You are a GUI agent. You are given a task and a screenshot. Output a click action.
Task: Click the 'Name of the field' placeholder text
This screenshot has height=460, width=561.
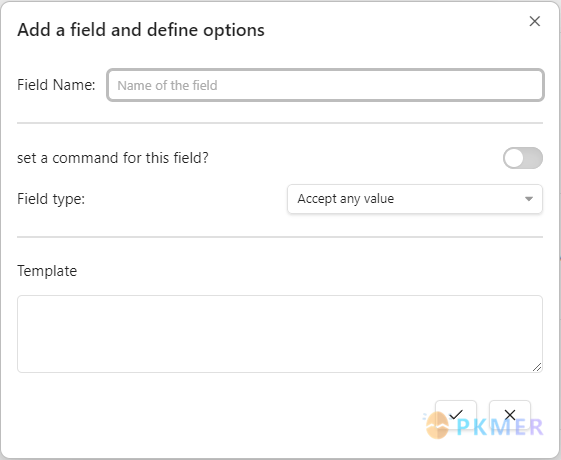167,85
